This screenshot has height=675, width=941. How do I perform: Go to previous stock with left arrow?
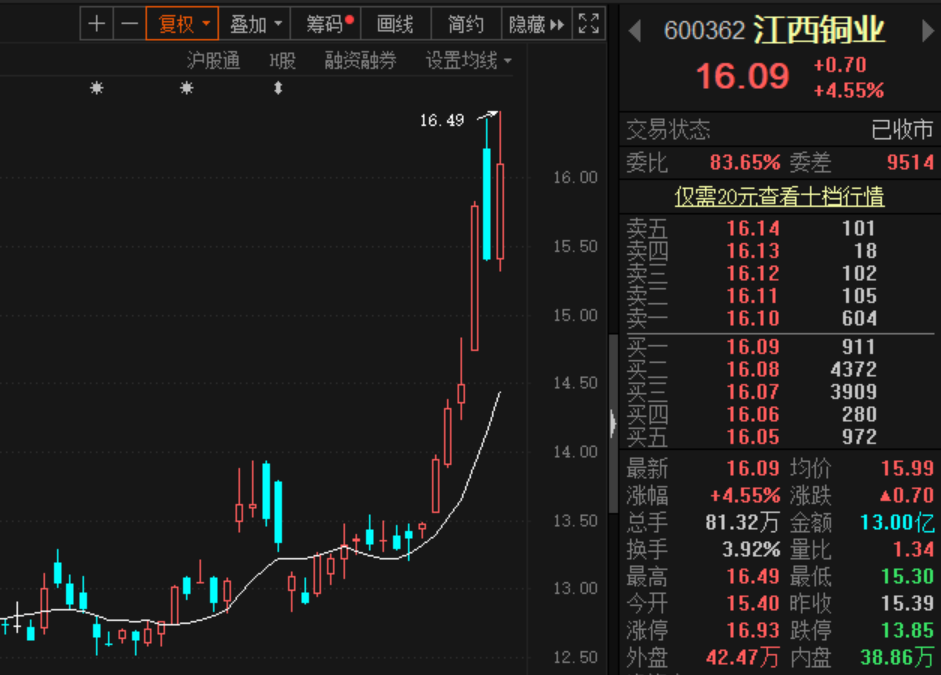click(634, 31)
